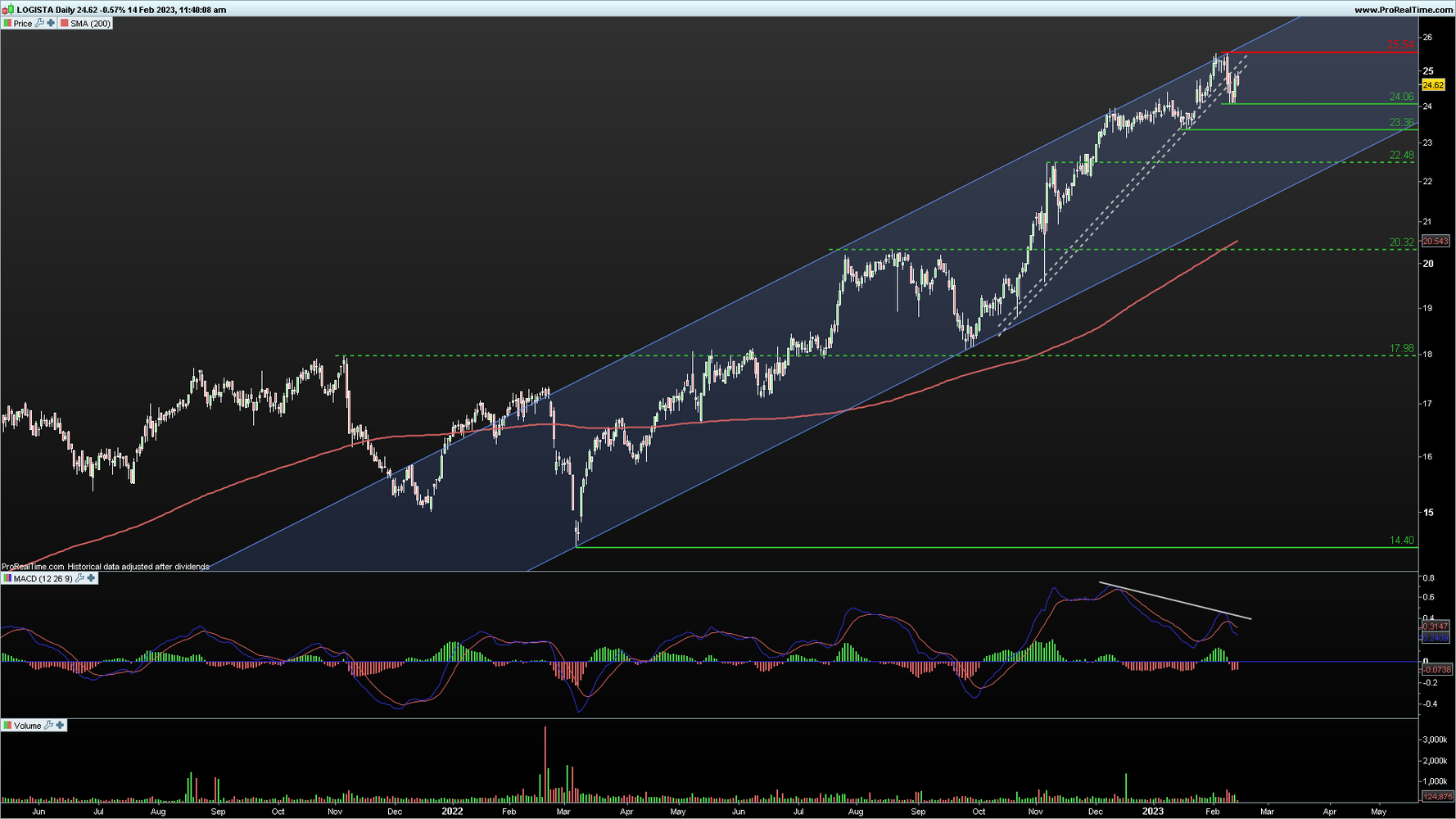Open Price settings wrench icon
1456x819 pixels.
[40, 23]
